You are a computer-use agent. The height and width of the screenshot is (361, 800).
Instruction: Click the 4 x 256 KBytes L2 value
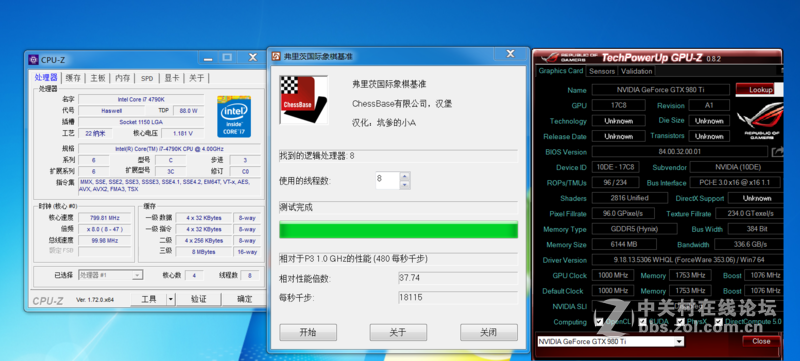[204, 241]
